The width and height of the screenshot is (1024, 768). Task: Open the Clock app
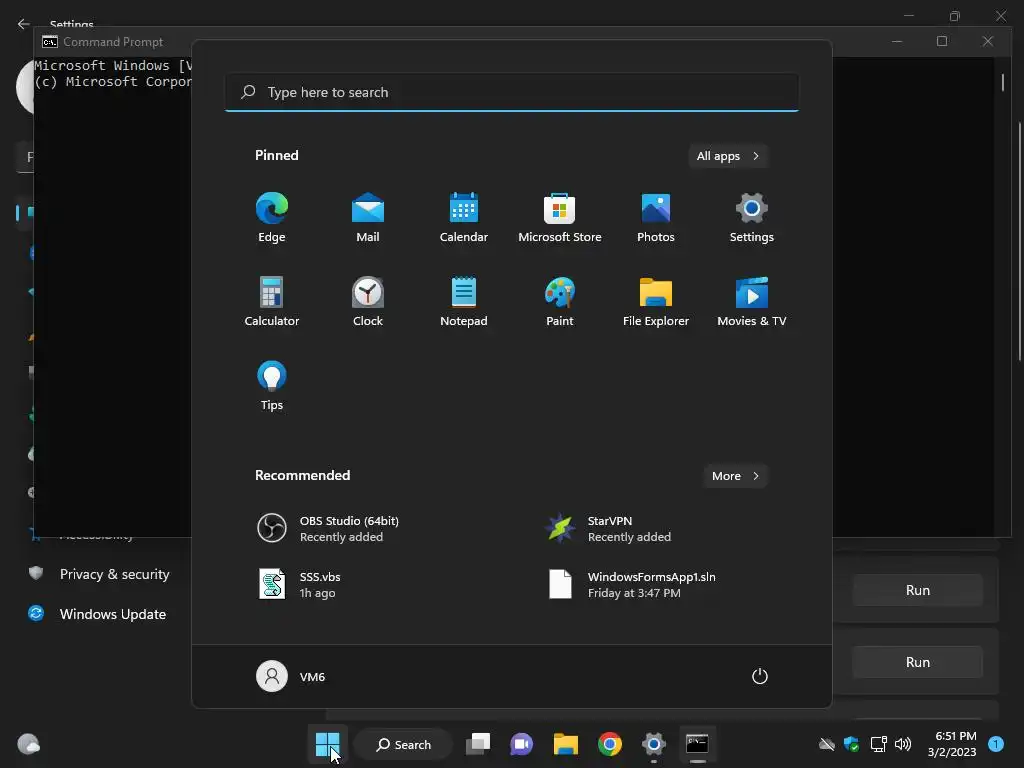pos(368,302)
